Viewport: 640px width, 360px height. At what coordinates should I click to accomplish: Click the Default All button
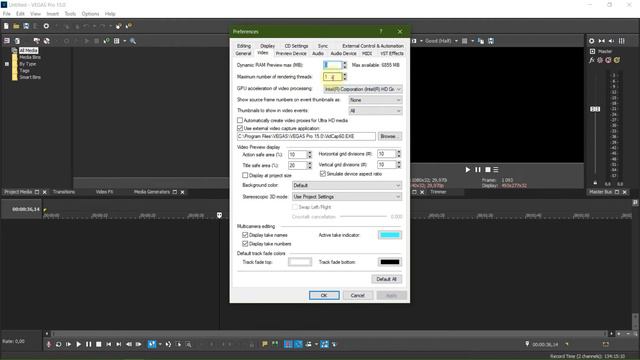coord(387,279)
